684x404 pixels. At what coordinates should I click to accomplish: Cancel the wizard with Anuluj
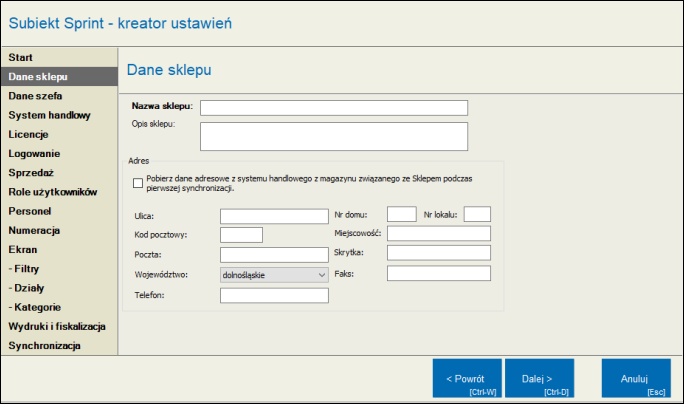(x=636, y=378)
